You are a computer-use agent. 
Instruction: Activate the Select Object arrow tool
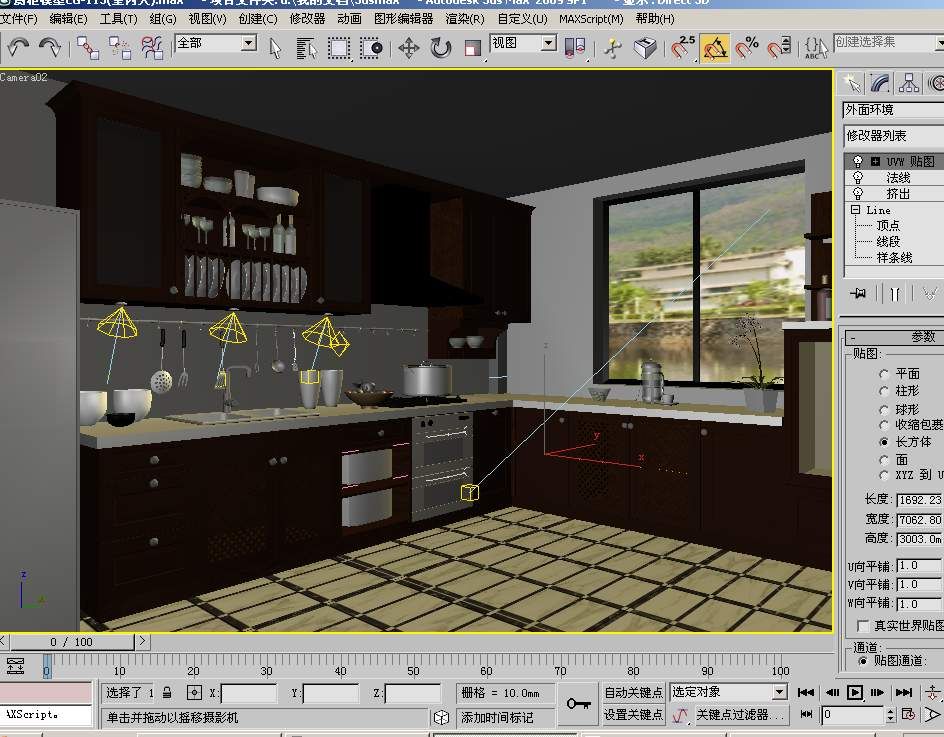coord(275,48)
